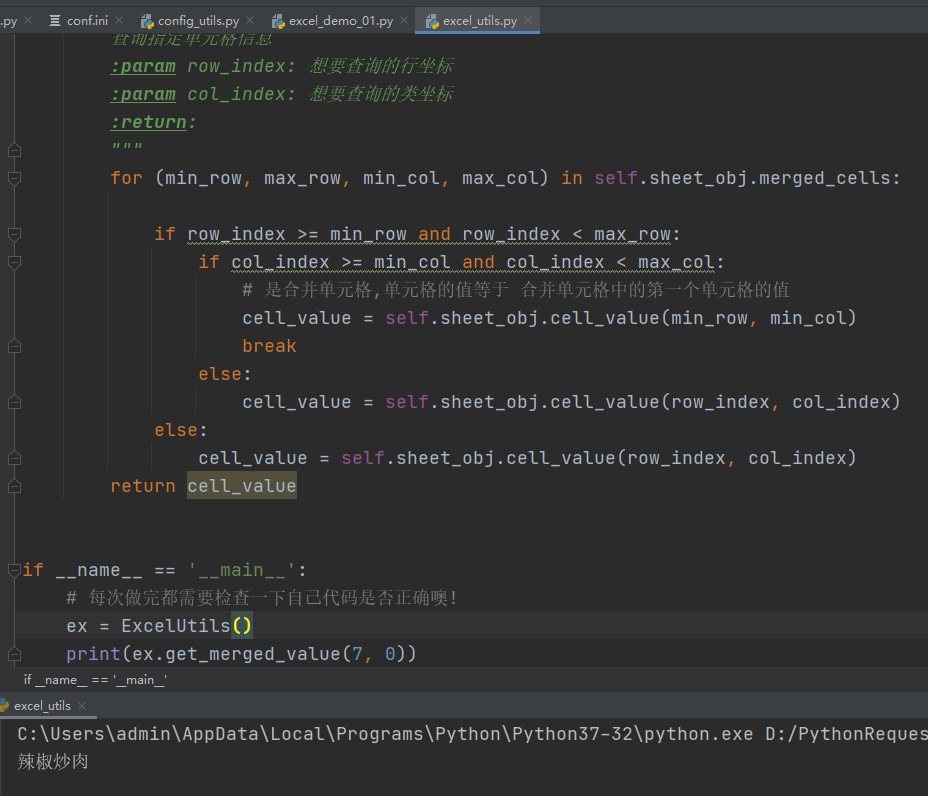Click the comment about 合并单元格
Image resolution: width=928 pixels, height=796 pixels.
[515, 290]
